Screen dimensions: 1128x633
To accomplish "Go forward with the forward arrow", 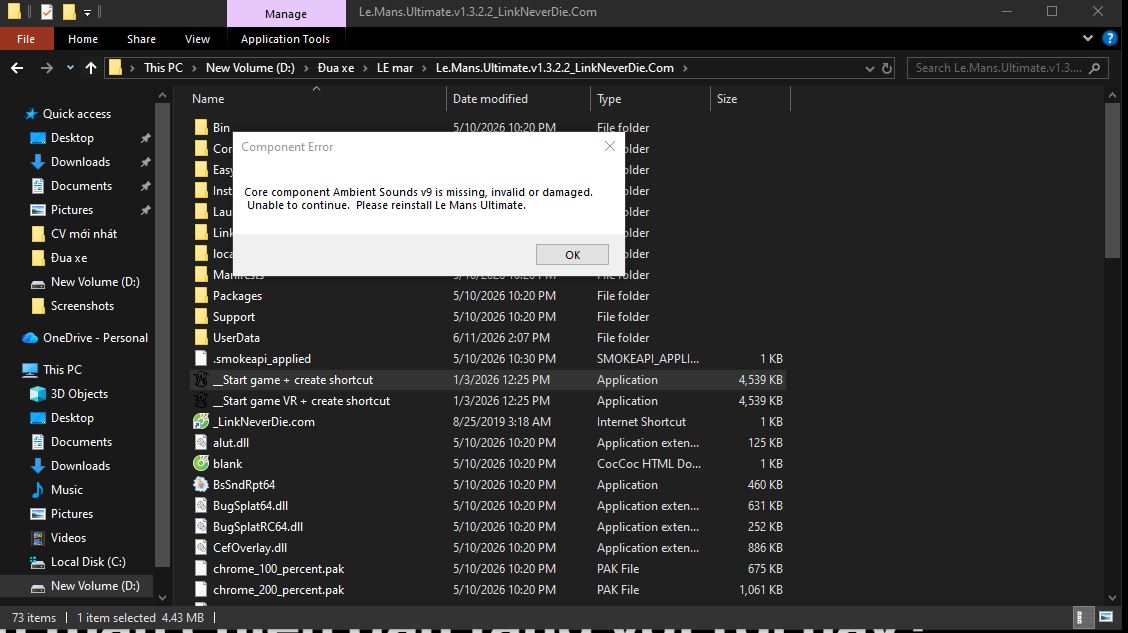I will 46,68.
